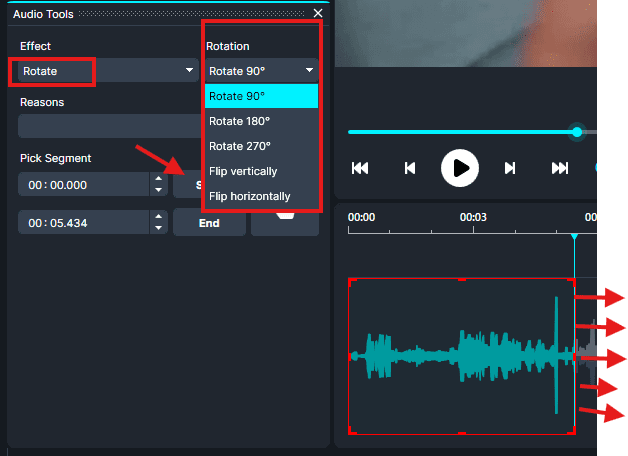
Task: Click the playback progress slider handle
Action: coord(577,132)
